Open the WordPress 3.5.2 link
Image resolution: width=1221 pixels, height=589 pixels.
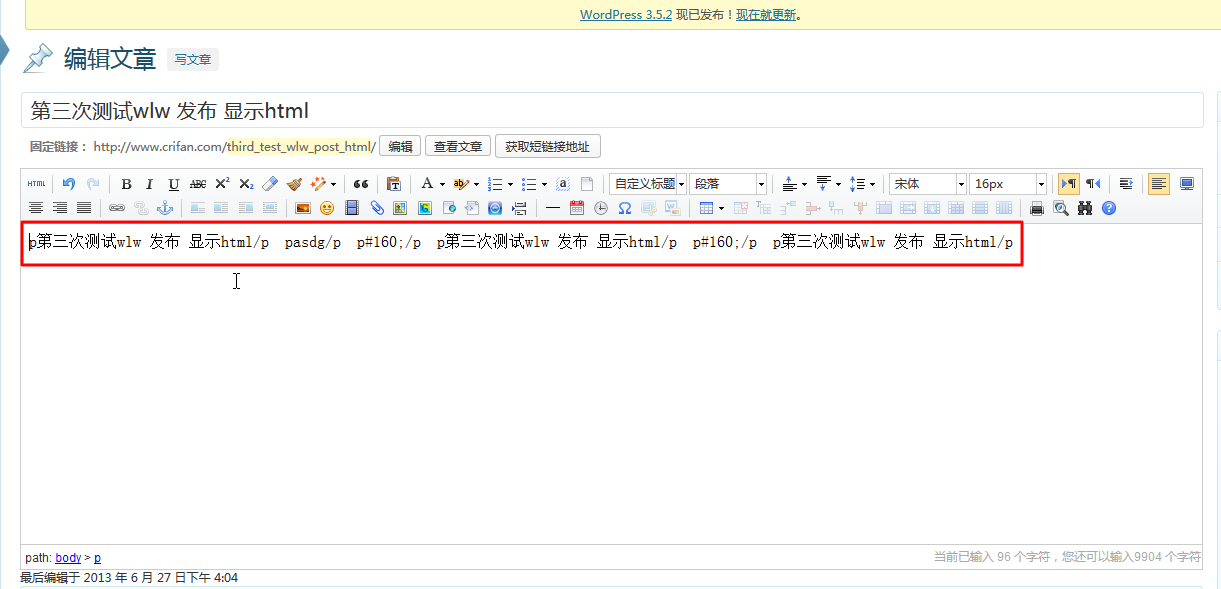click(x=626, y=15)
